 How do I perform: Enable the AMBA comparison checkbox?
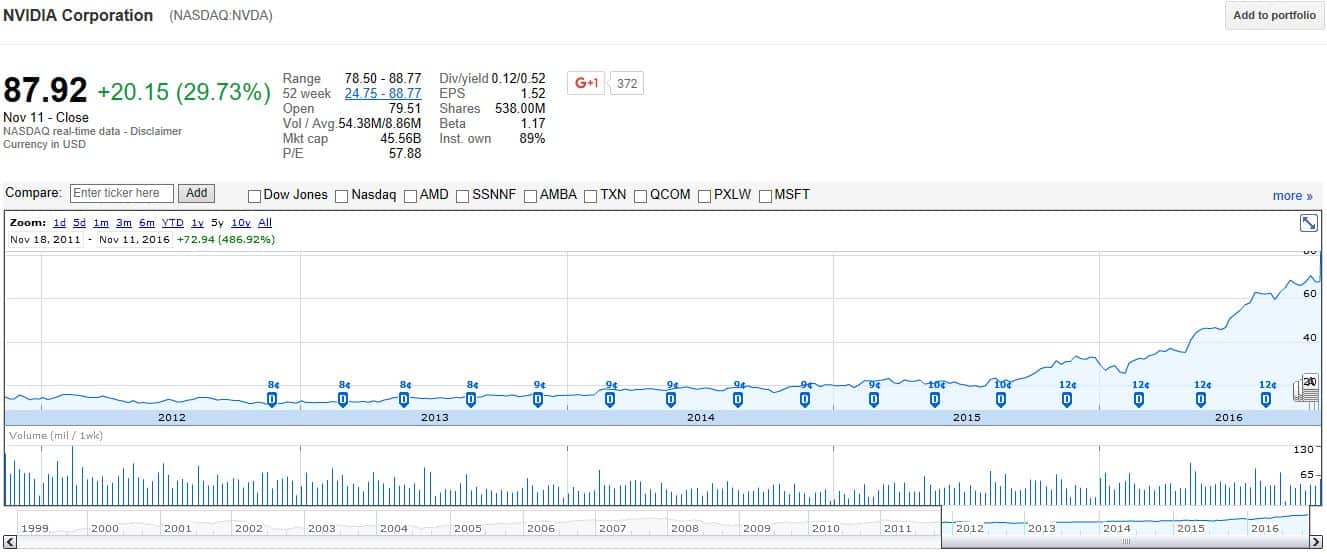pyautogui.click(x=530, y=196)
